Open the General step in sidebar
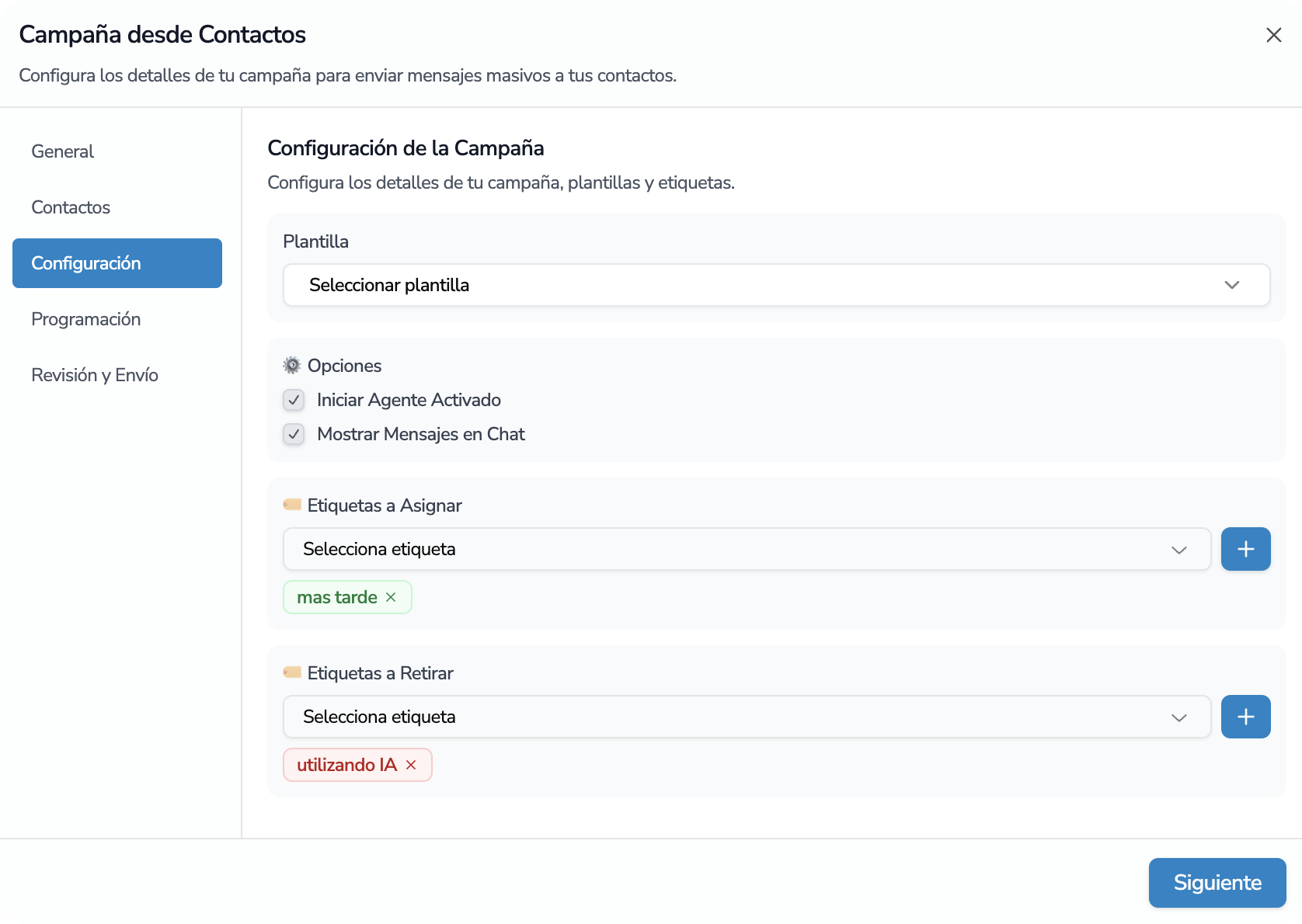This screenshot has height=924, width=1302. pos(117,151)
